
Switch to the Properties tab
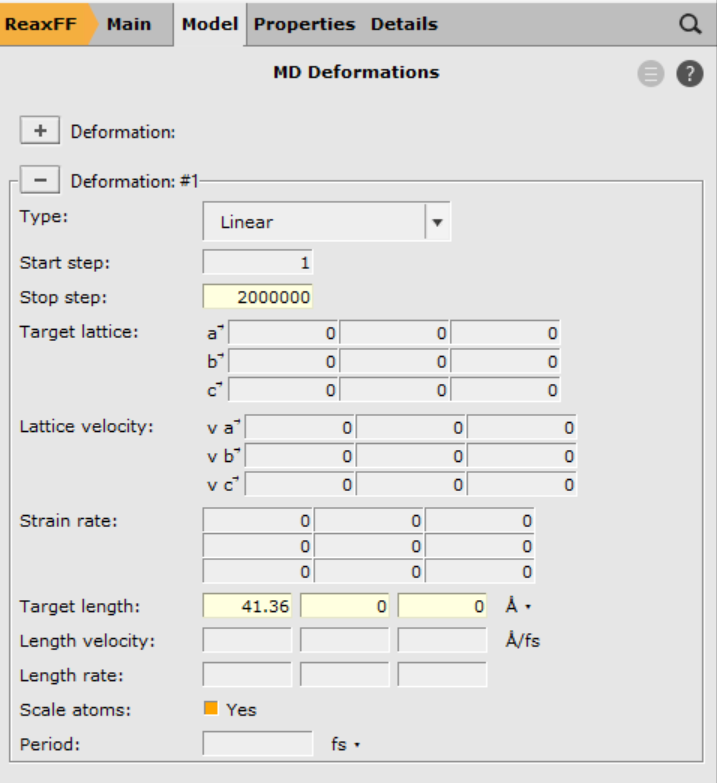[x=304, y=24]
